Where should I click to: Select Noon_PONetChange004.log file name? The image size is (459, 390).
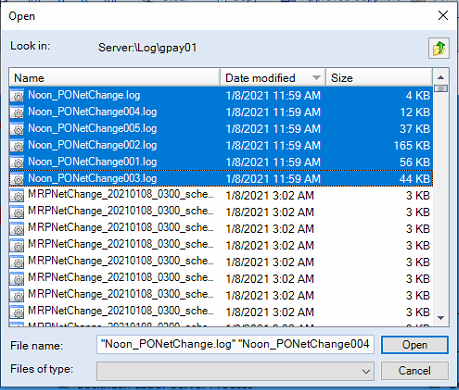pyautogui.click(x=92, y=112)
